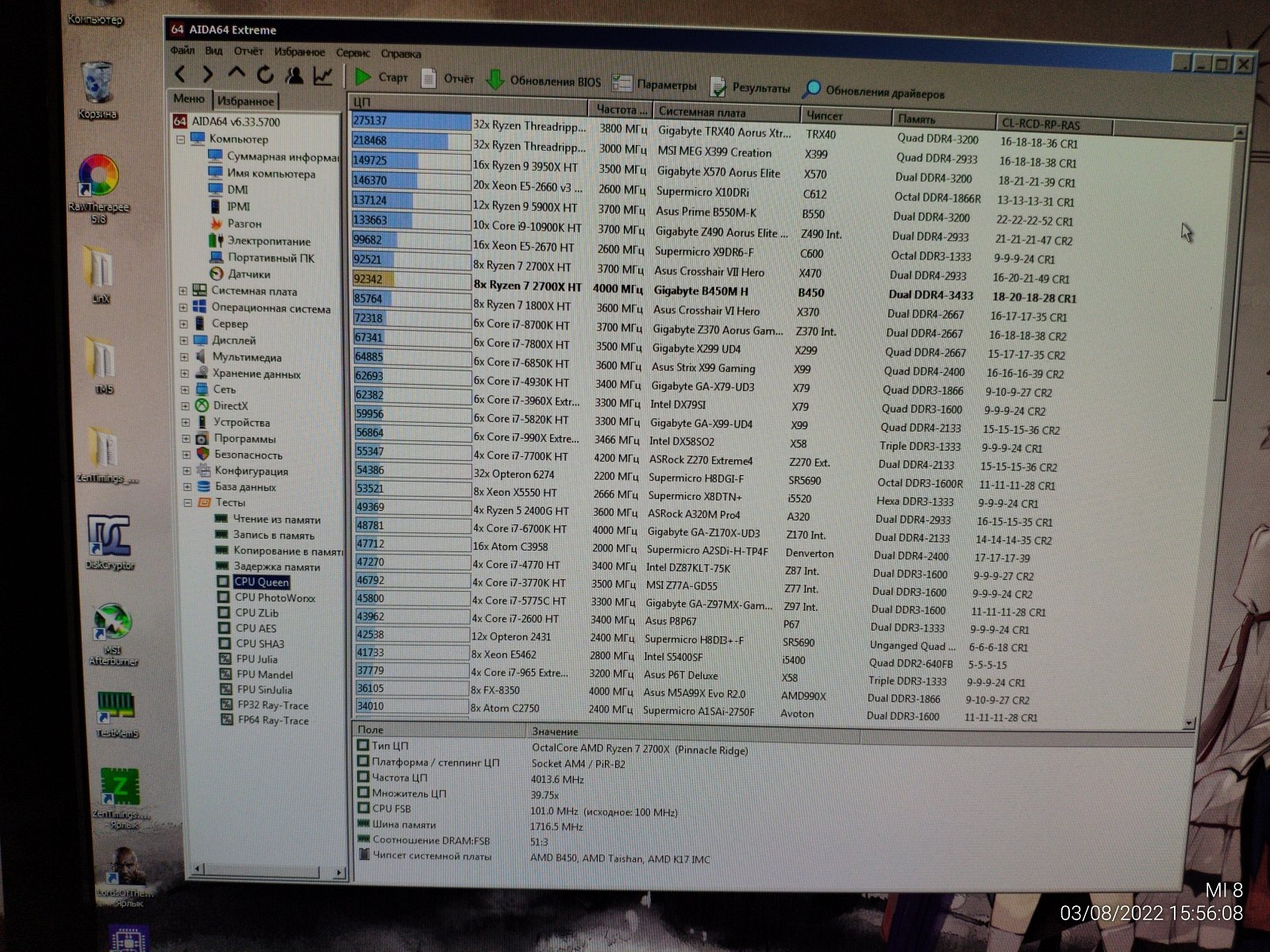The width and height of the screenshot is (1270, 952).
Task: Open the Сервис menu
Action: (353, 53)
